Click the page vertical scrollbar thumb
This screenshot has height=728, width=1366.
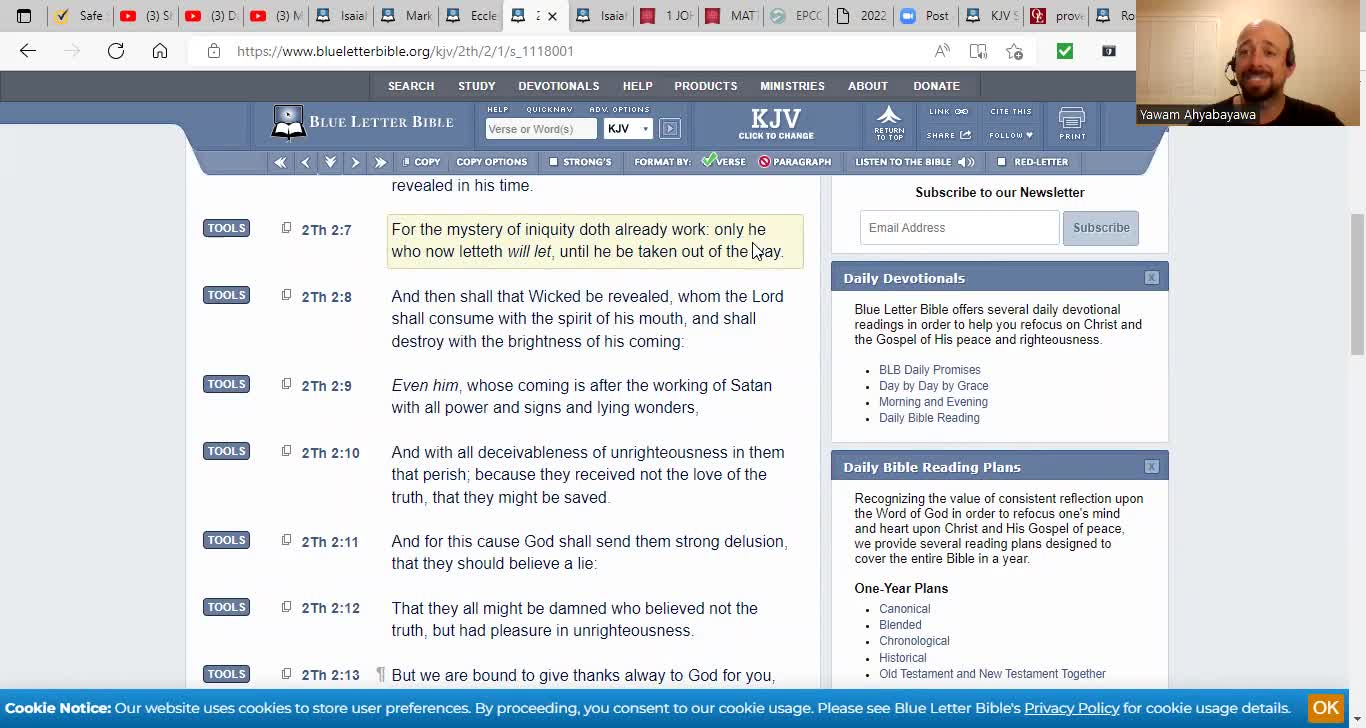tap(1357, 284)
